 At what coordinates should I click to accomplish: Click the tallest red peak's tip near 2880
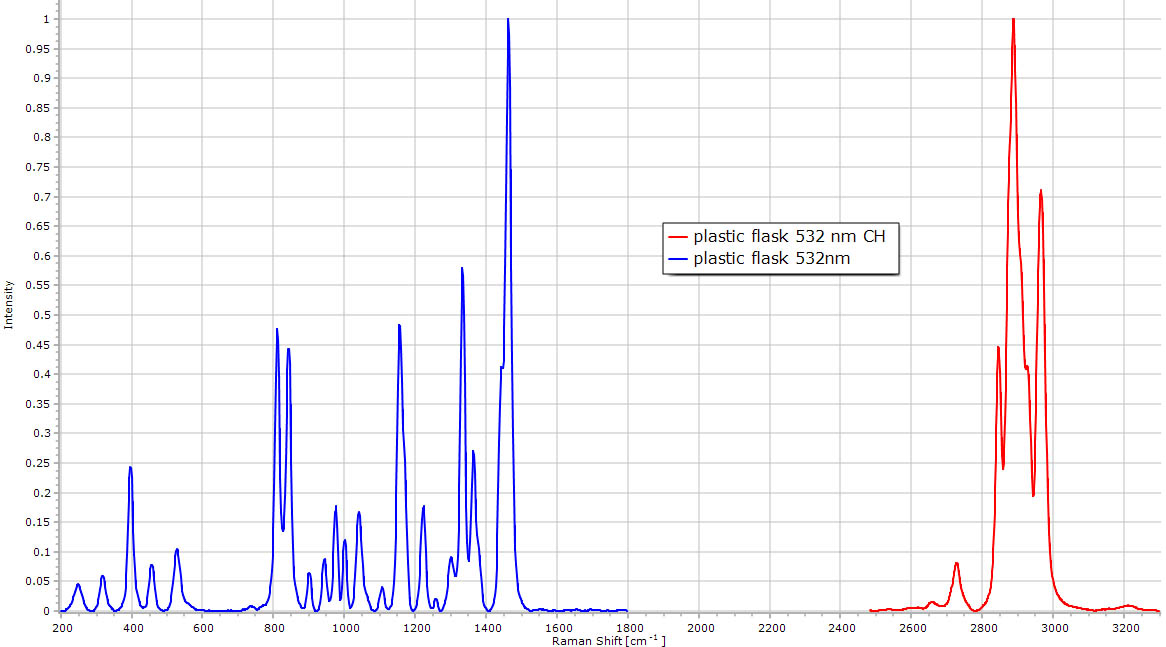[x=1013, y=20]
